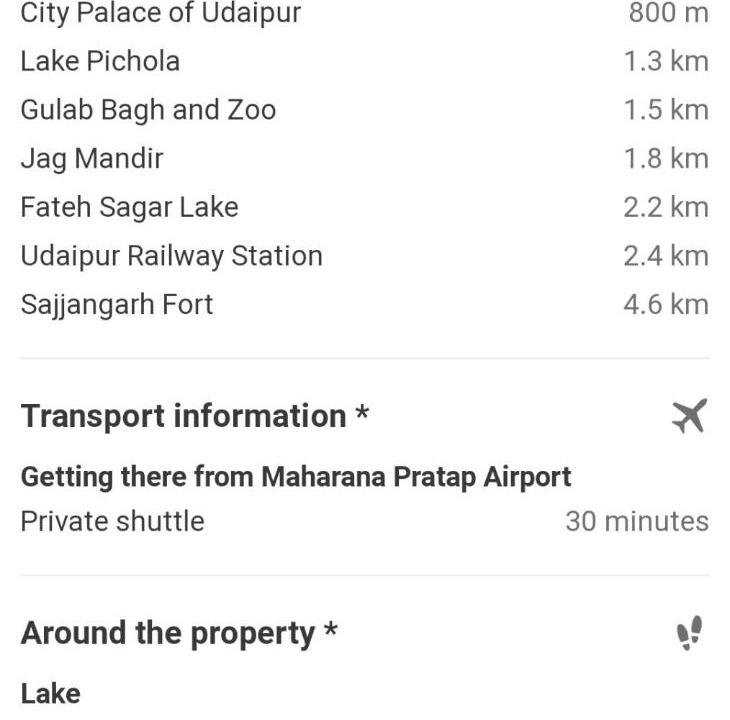The height and width of the screenshot is (720, 730).
Task: Tap the Private shuttle option
Action: click(x=112, y=521)
